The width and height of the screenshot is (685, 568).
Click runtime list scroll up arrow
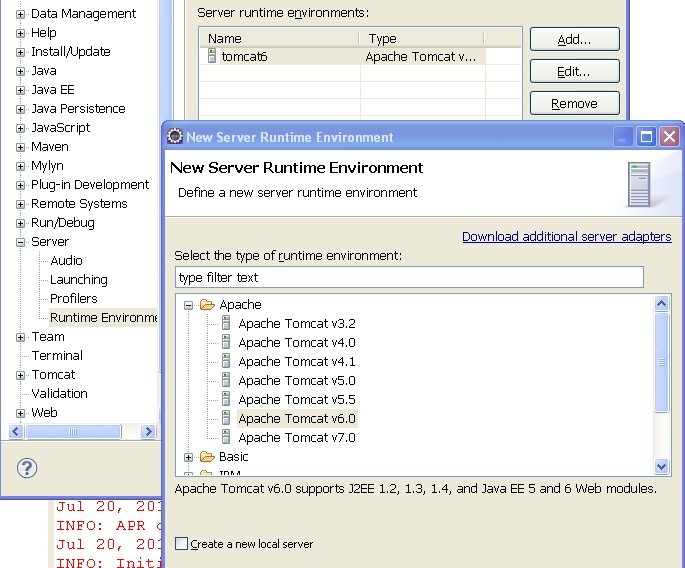tap(661, 303)
